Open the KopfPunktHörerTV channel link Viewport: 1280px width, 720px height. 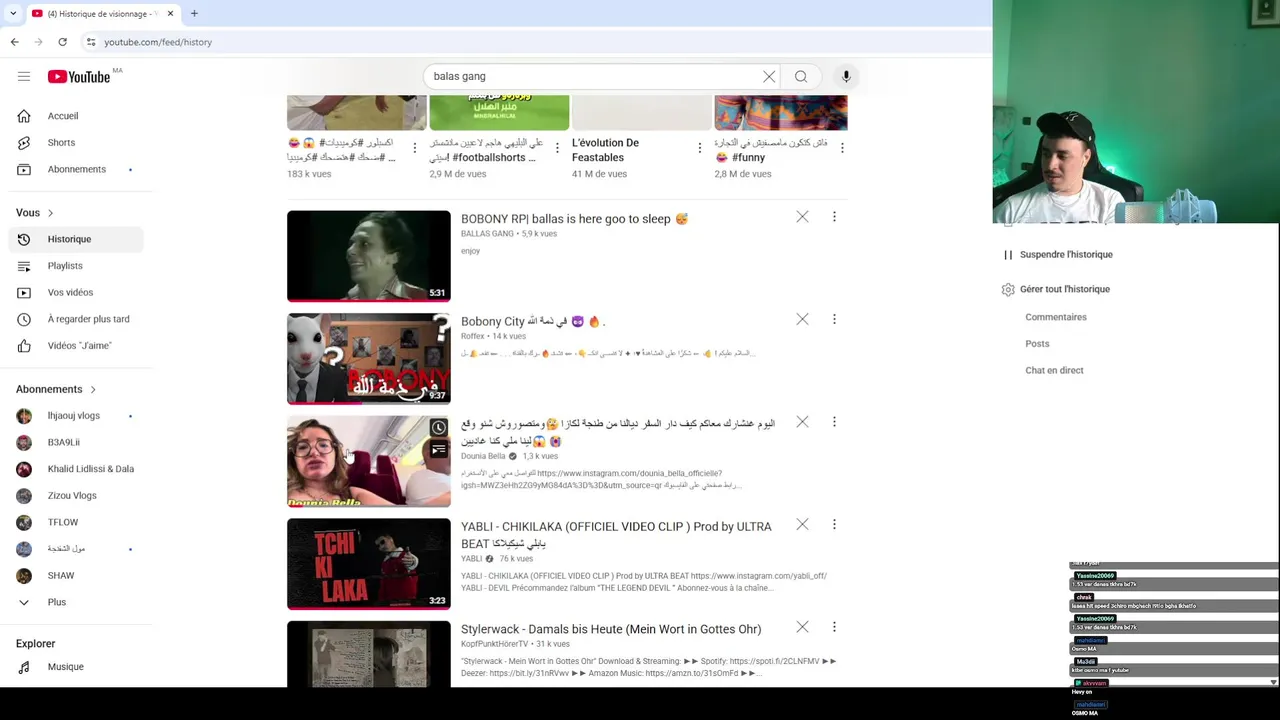click(494, 644)
